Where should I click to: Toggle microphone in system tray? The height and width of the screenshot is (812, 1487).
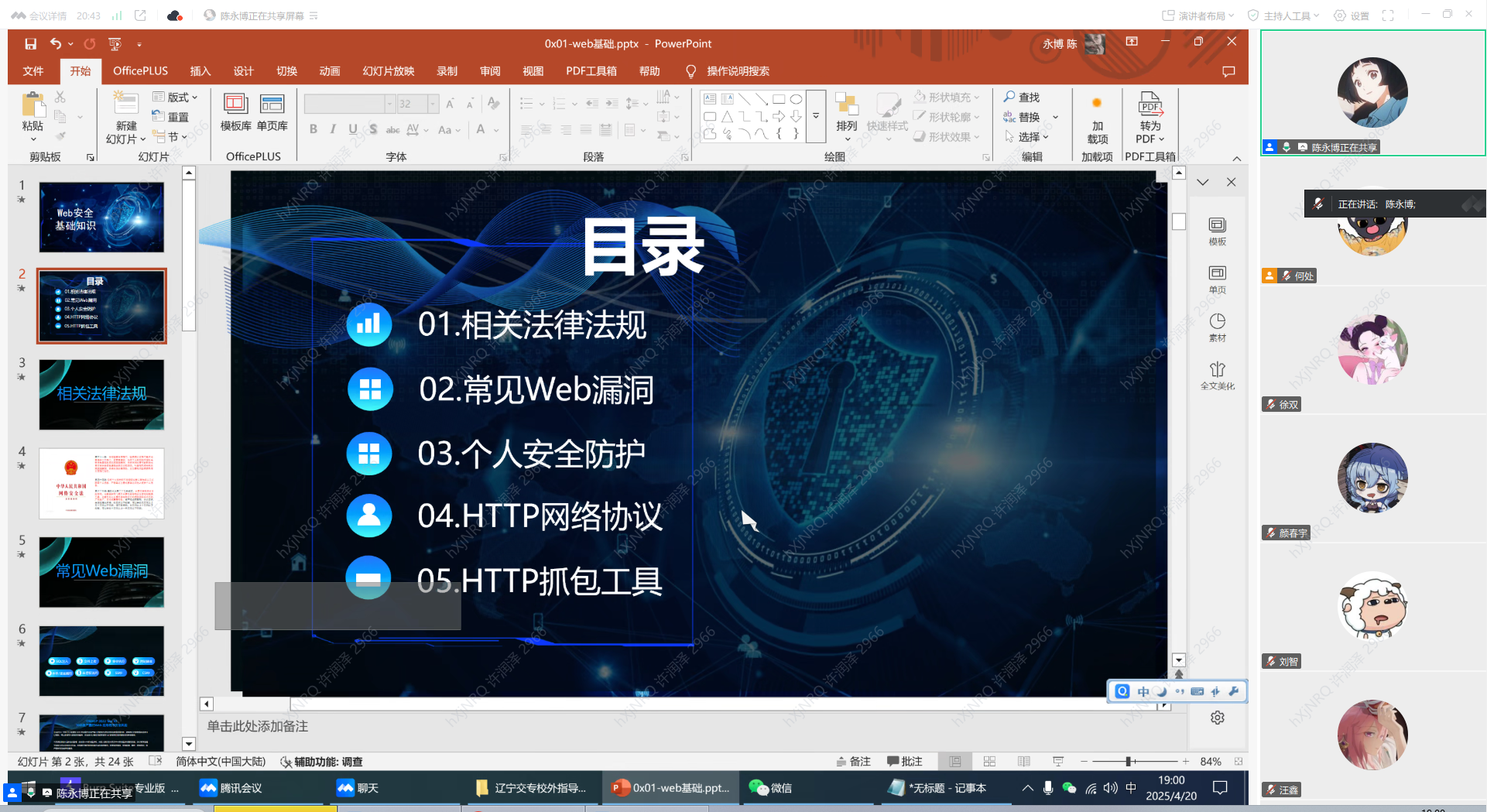point(1048,788)
